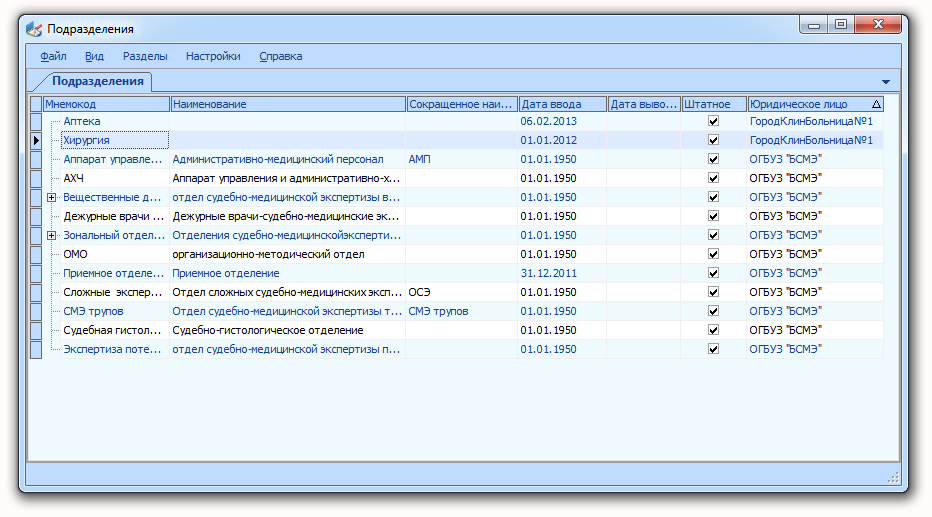Image resolution: width=932 pixels, height=517 pixels.
Task: Toggle Штатное checkbox for ОМО row
Action: (x=713, y=254)
